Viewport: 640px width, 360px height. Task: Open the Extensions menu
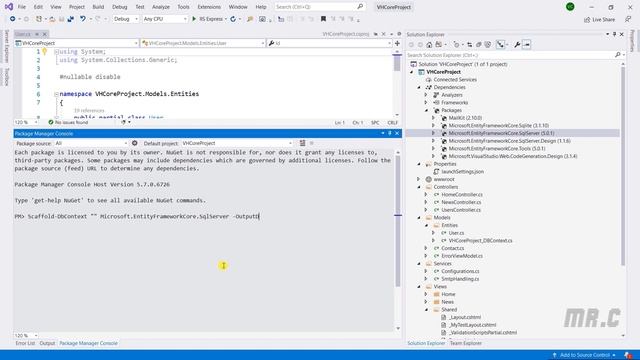pos(209,7)
